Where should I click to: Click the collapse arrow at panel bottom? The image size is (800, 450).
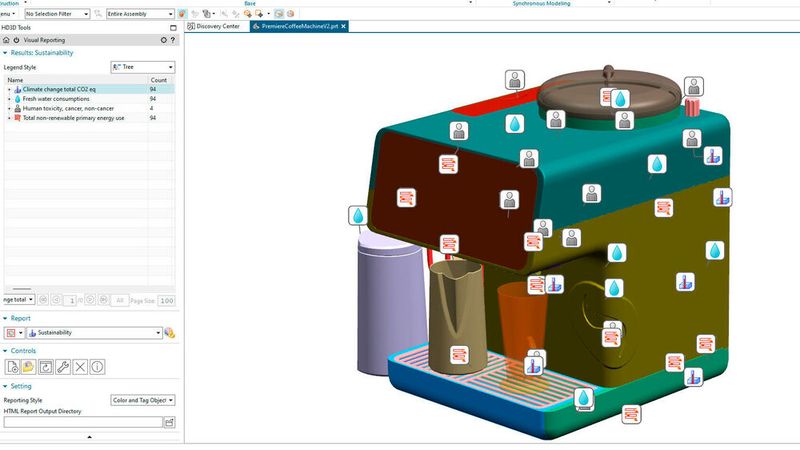point(89,437)
